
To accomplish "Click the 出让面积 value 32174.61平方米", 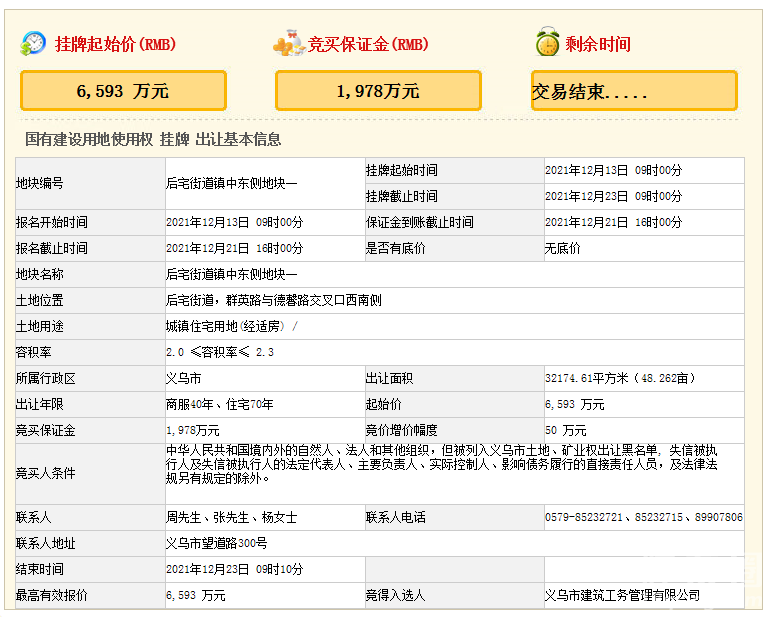I will (x=592, y=379).
